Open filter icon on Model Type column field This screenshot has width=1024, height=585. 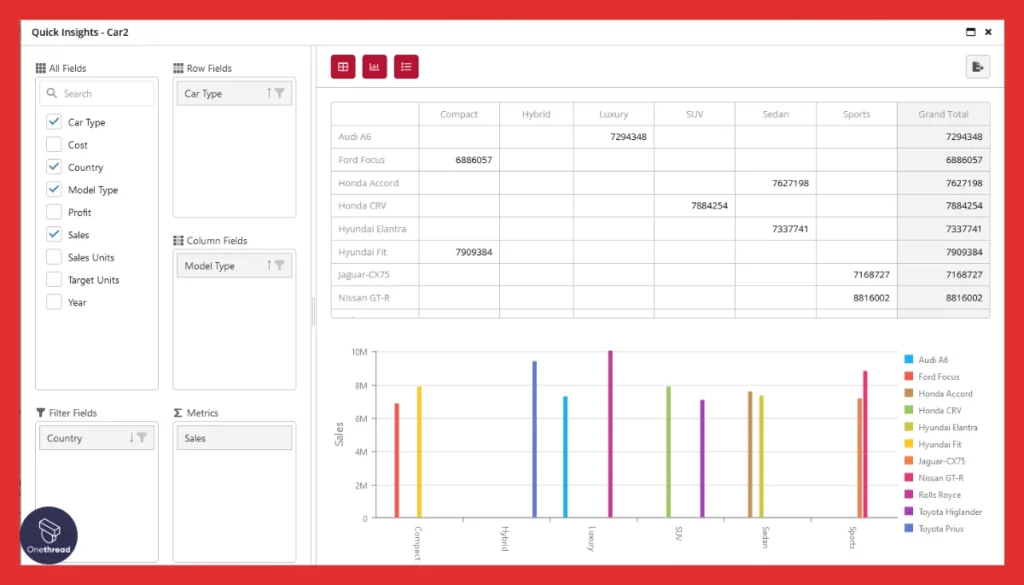[280, 266]
